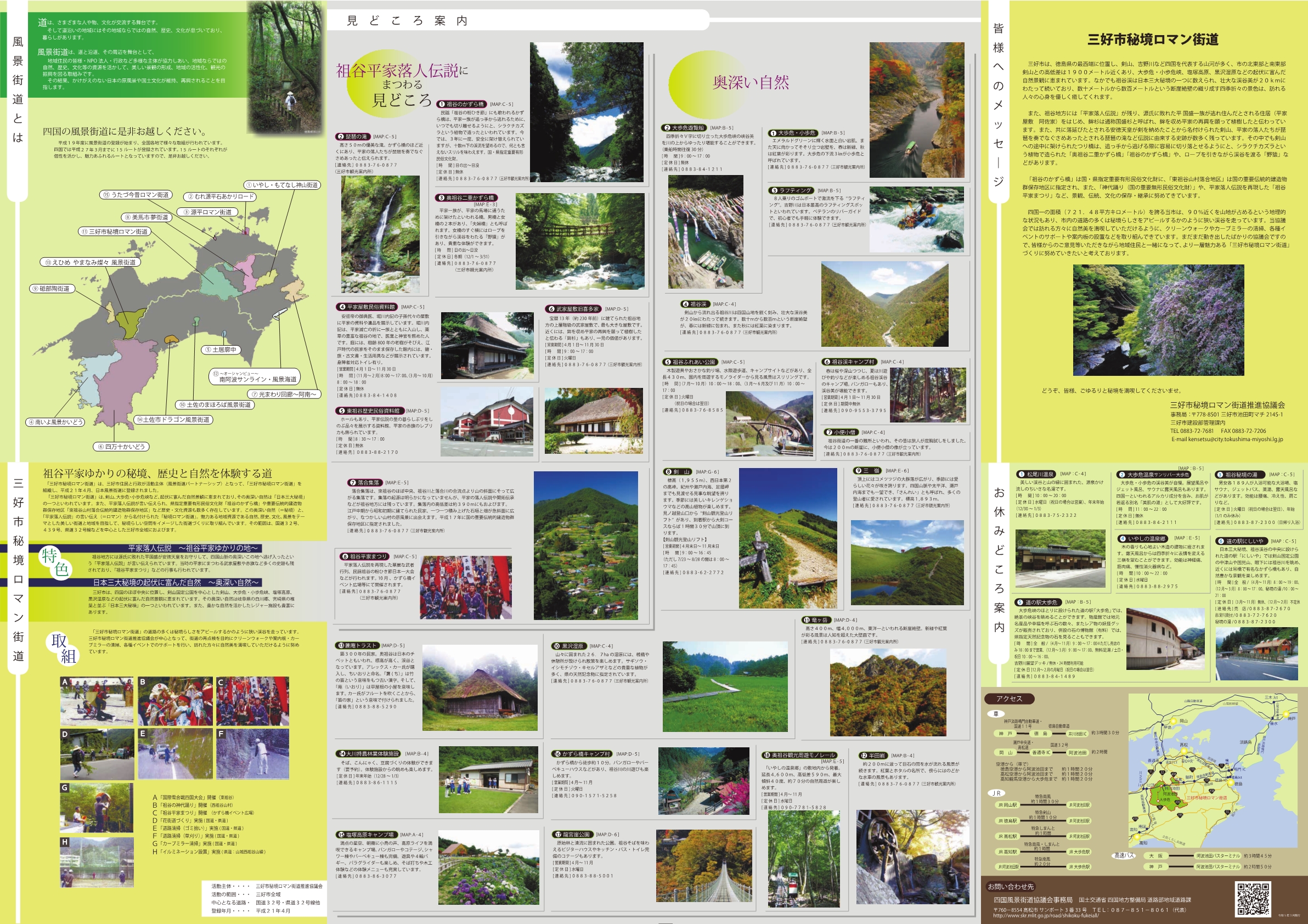The width and height of the screenshot is (1308, 924).
Task: Click the いやしの温泉郷 heading
Action: coord(1143,538)
